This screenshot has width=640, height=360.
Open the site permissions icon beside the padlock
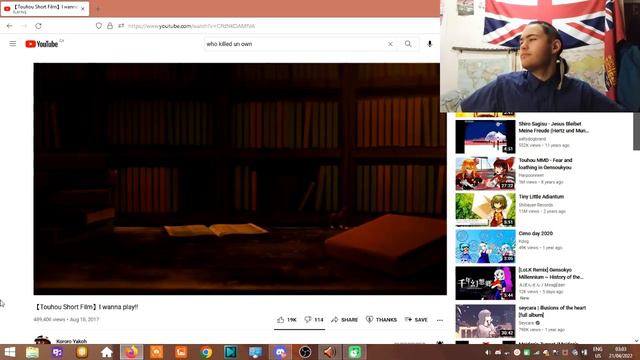121,26
